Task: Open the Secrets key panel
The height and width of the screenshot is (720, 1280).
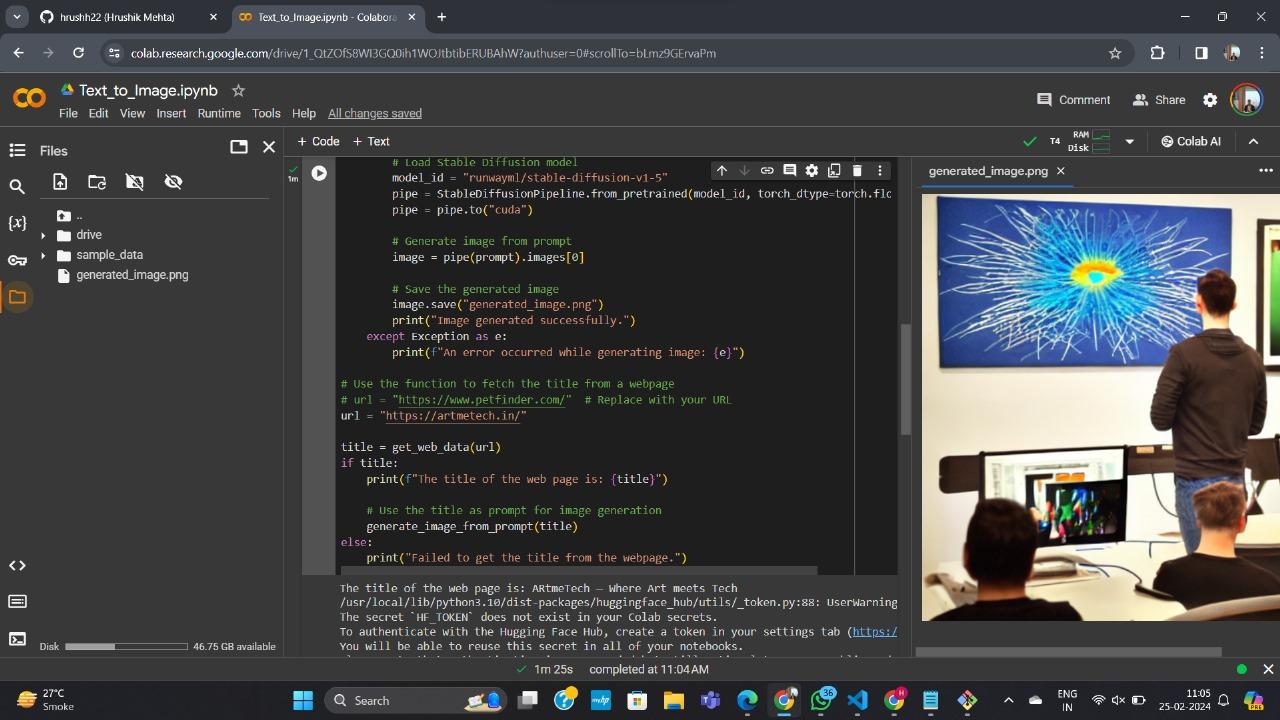Action: (x=17, y=260)
